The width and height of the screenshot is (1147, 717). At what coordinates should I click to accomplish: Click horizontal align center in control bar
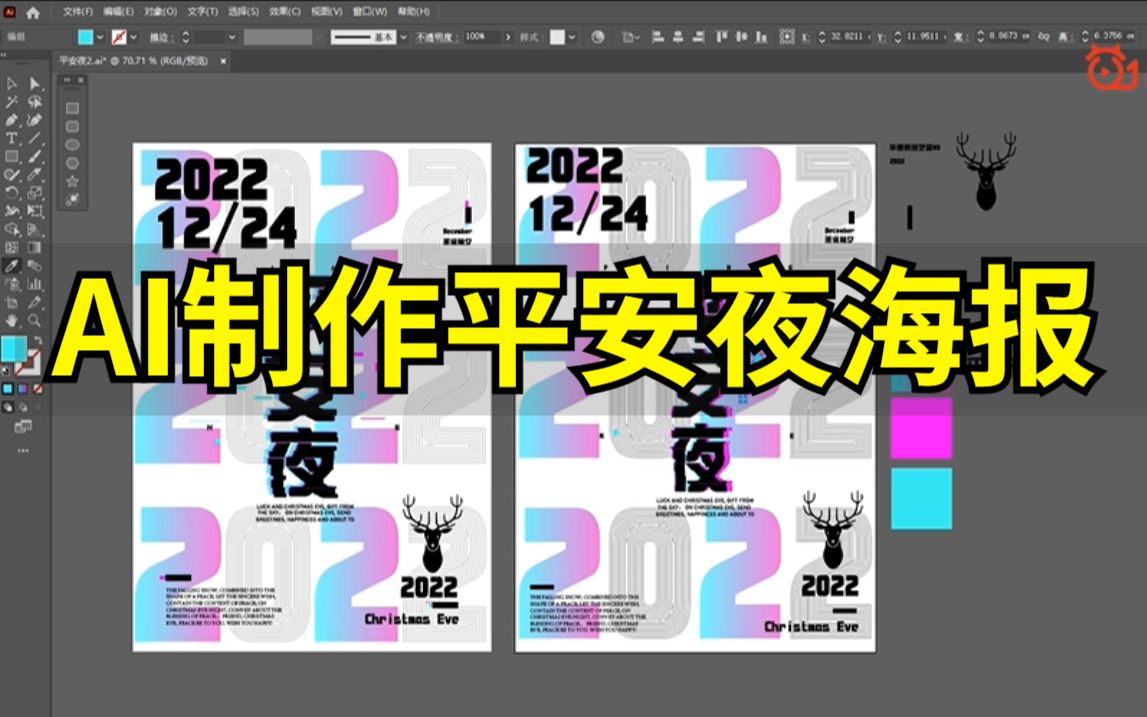pos(677,37)
